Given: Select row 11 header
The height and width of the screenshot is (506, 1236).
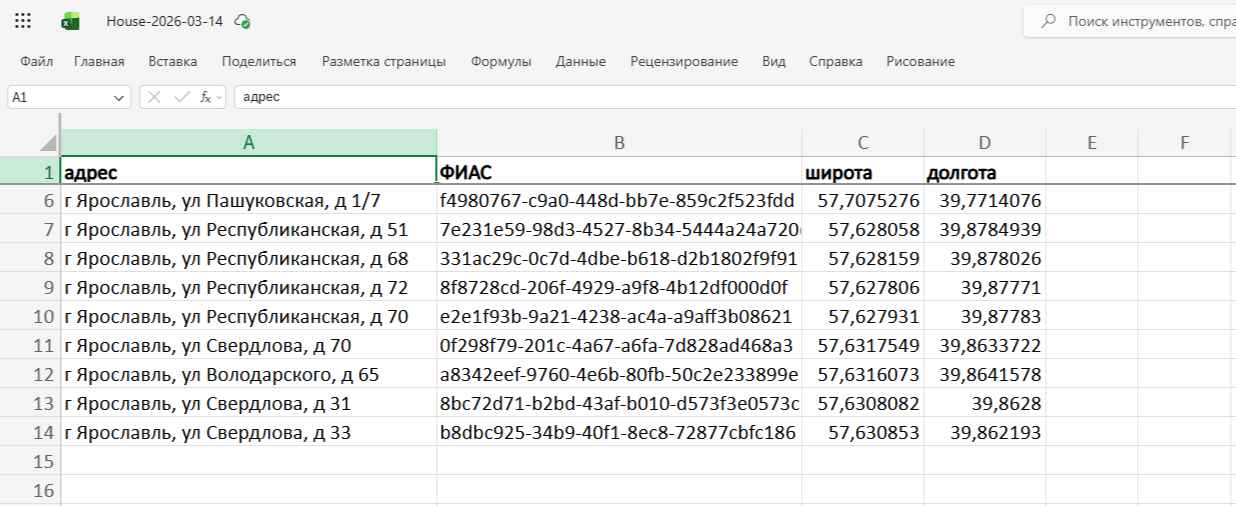Looking at the screenshot, I should point(30,347).
